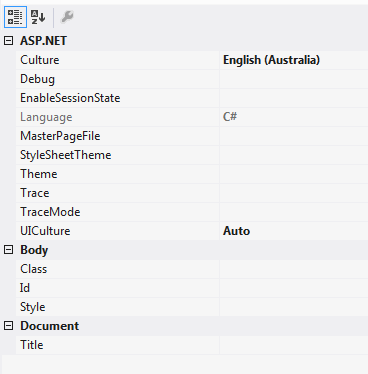This screenshot has height=374, width=368.
Task: Click the C# language value
Action: point(230,117)
